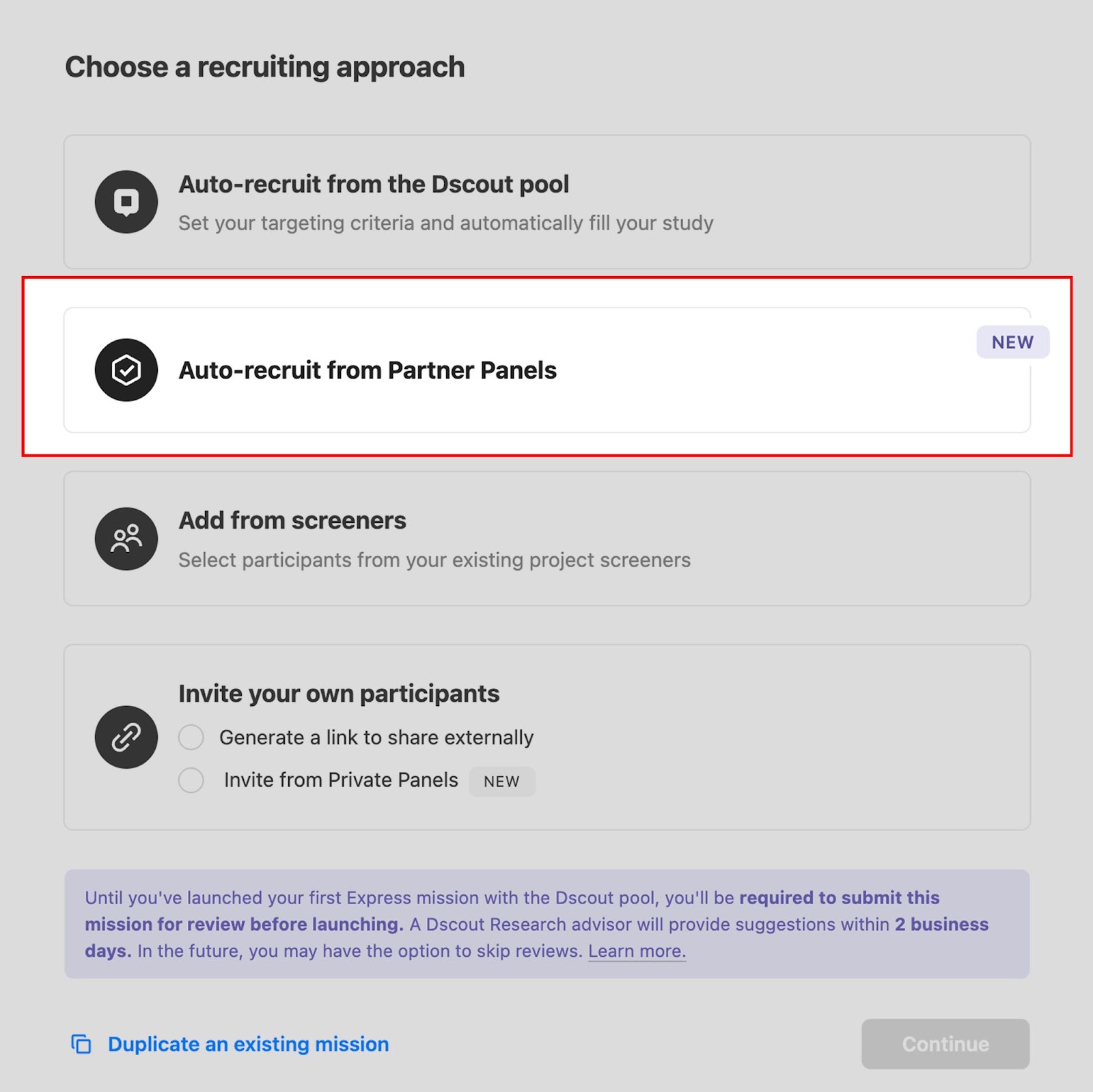Click the NEW badge on Partner Panels card

1012,342
